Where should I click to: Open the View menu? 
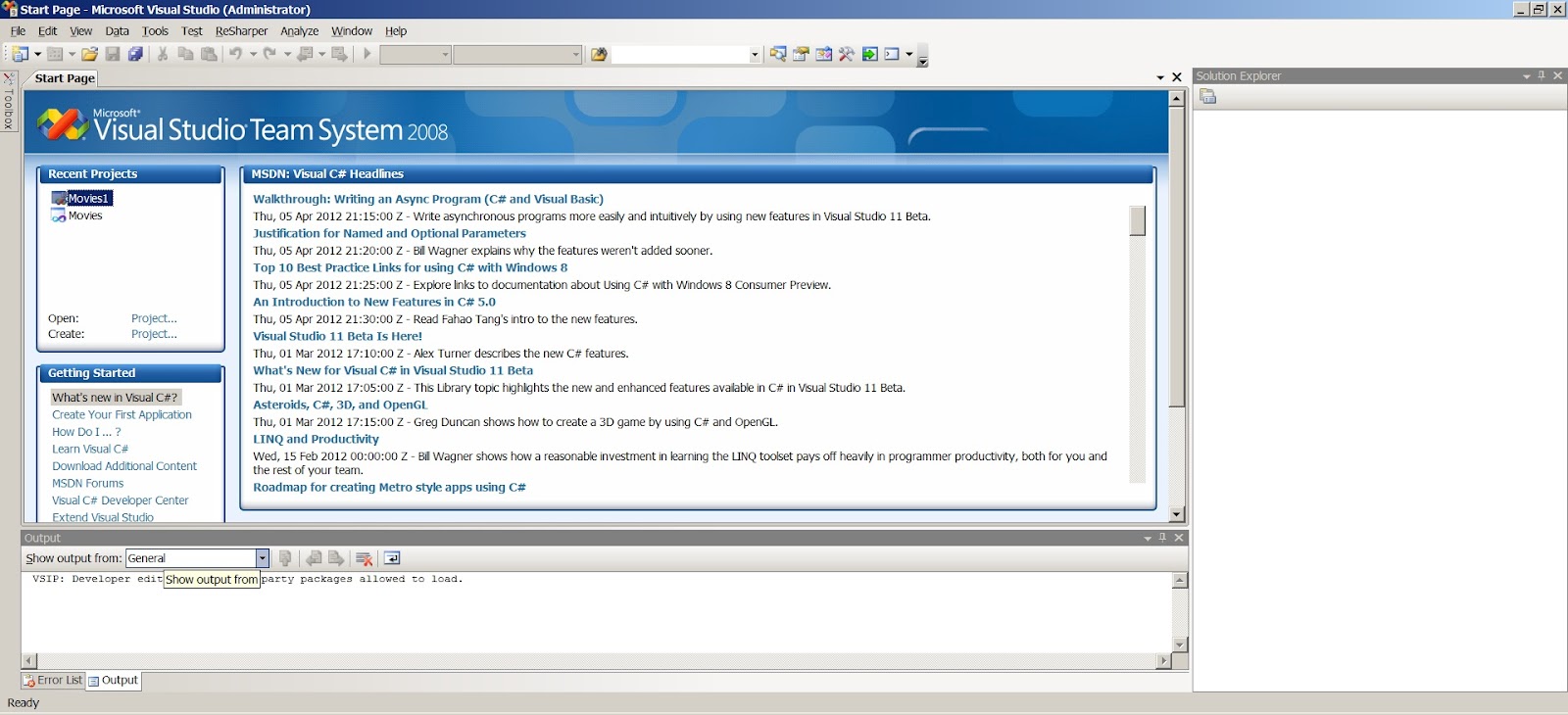pos(80,31)
